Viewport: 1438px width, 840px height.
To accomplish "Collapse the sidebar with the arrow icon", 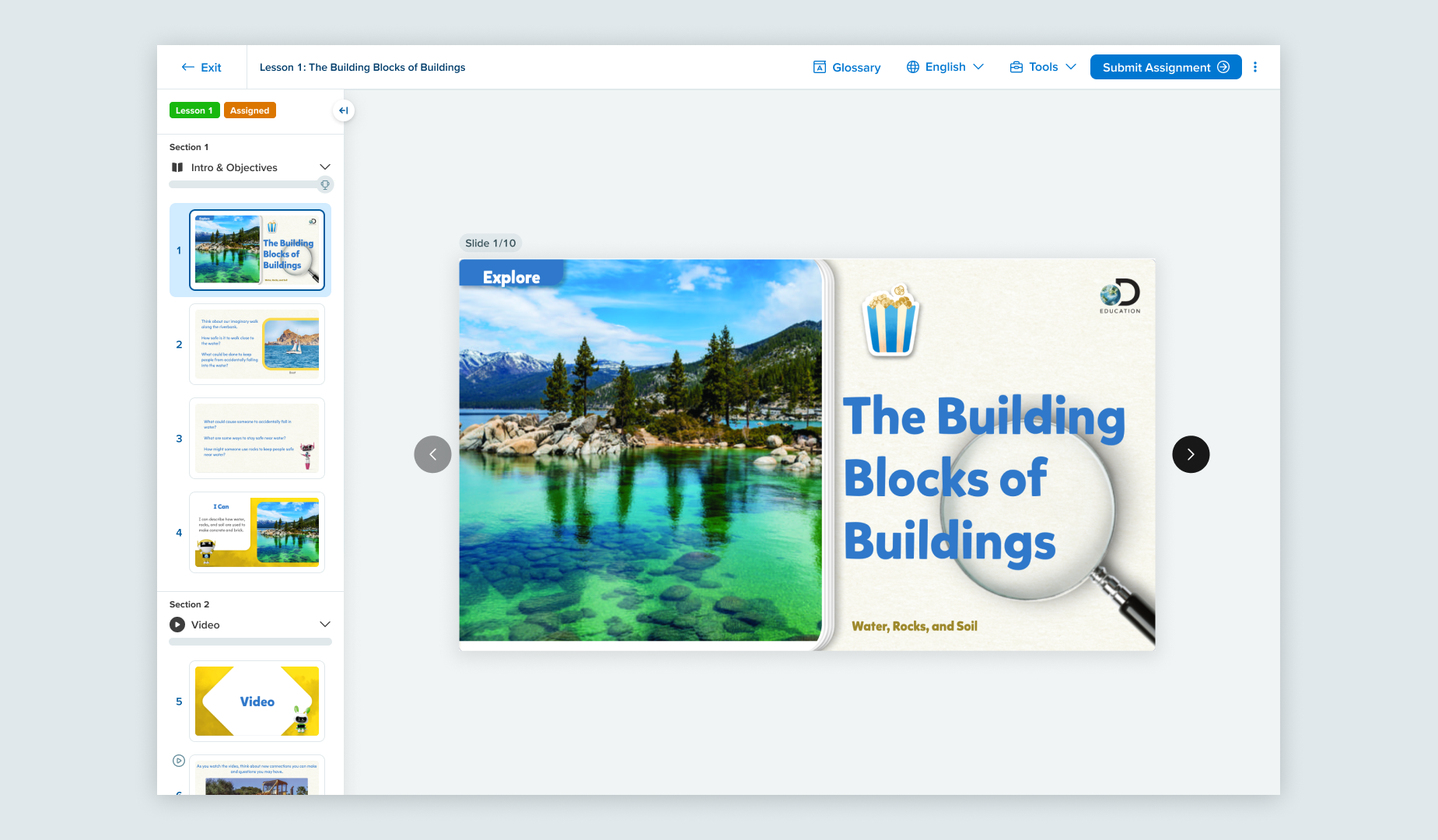I will click(343, 110).
